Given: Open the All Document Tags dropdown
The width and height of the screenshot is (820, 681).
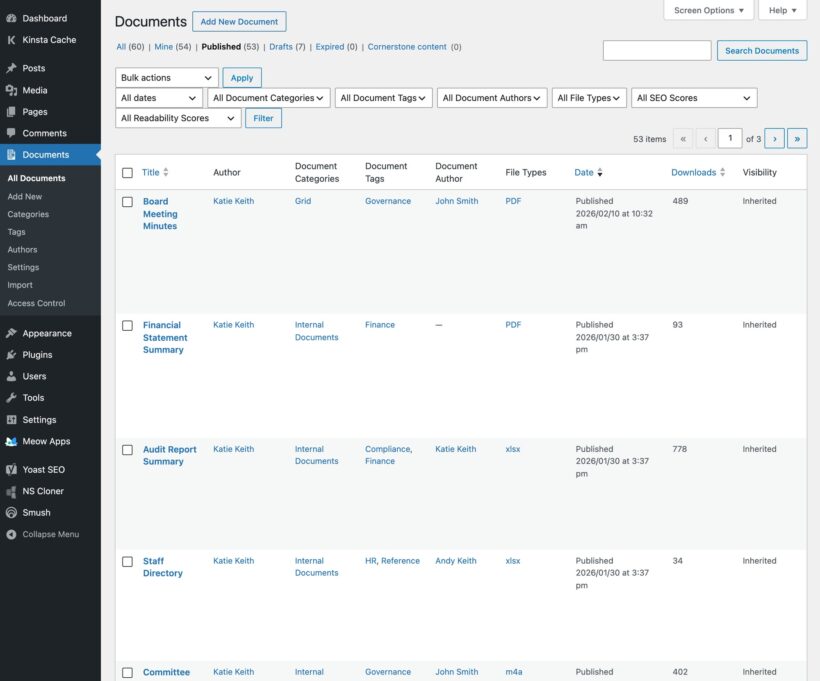Looking at the screenshot, I should click(x=383, y=98).
